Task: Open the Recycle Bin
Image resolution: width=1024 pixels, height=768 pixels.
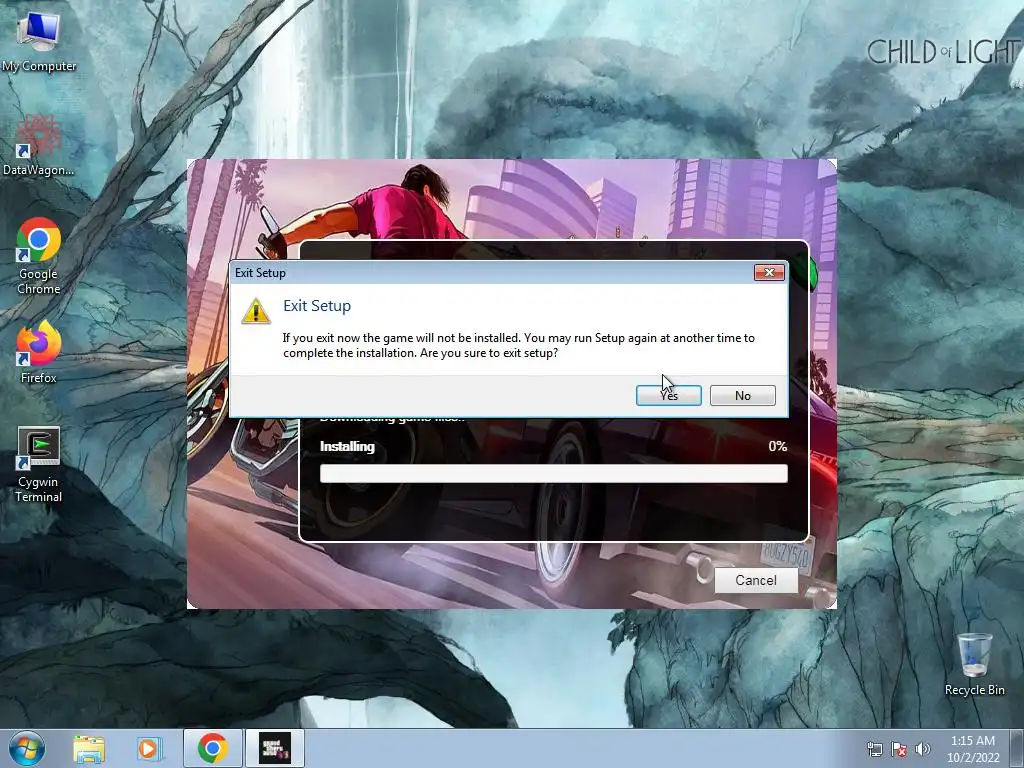Action: (x=974, y=664)
